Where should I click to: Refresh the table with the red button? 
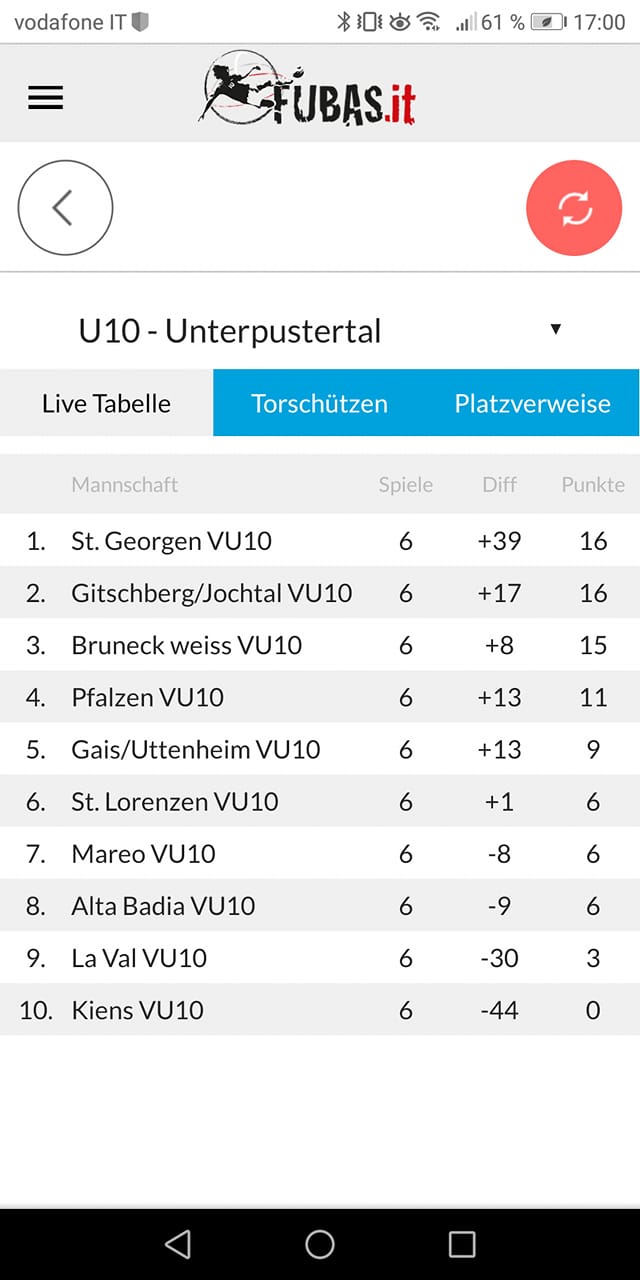pyautogui.click(x=575, y=208)
